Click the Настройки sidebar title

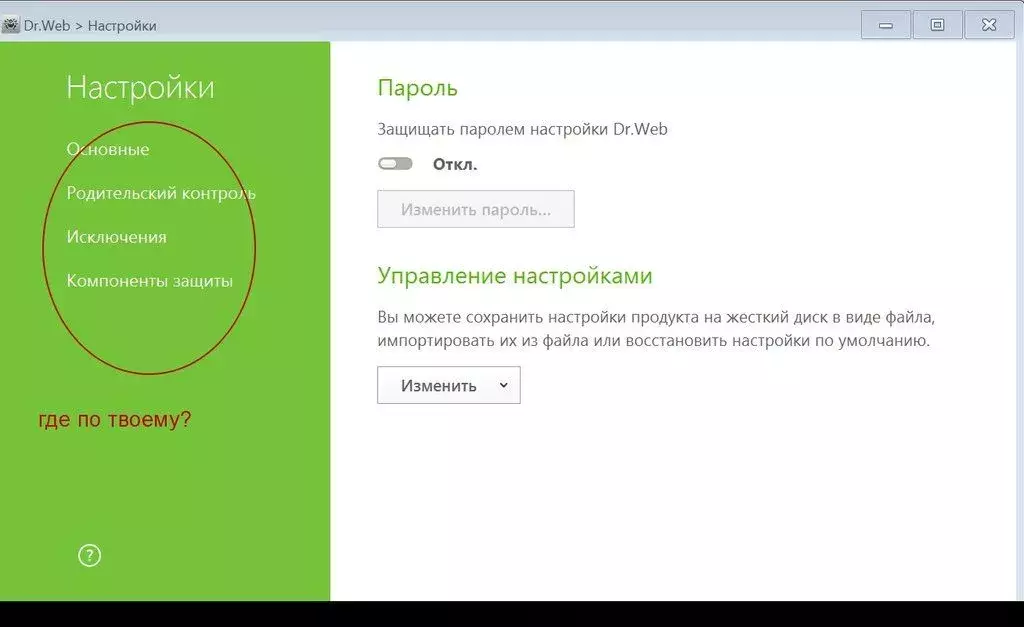(140, 88)
